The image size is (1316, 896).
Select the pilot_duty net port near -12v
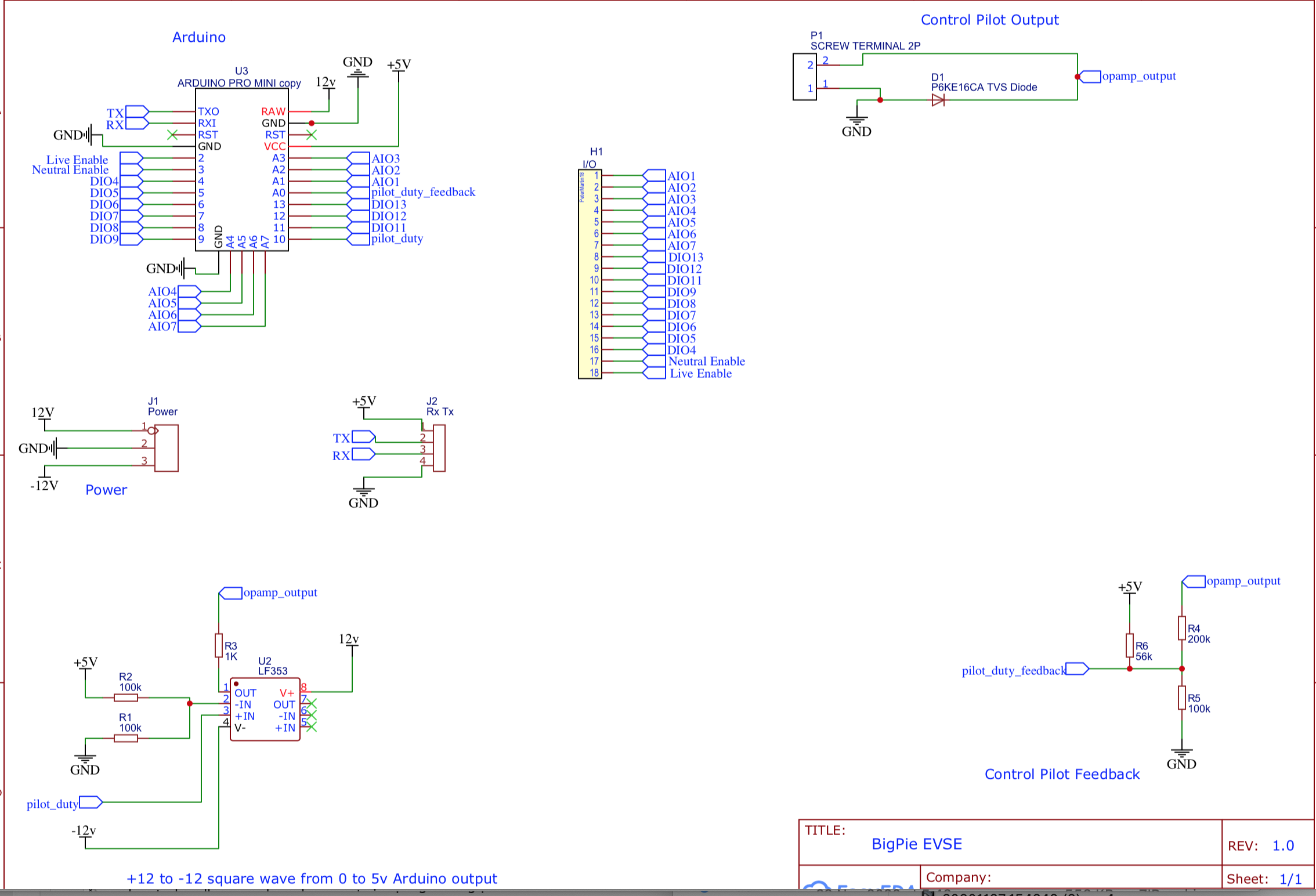[x=91, y=803]
